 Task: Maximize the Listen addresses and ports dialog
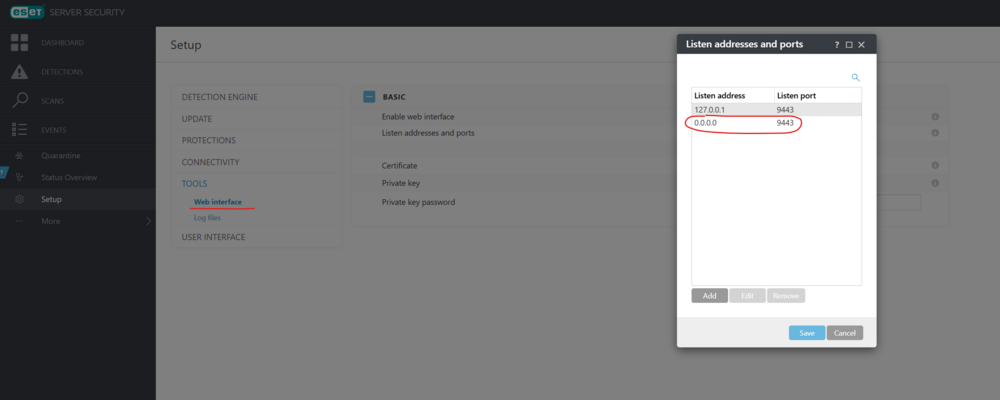pos(849,45)
